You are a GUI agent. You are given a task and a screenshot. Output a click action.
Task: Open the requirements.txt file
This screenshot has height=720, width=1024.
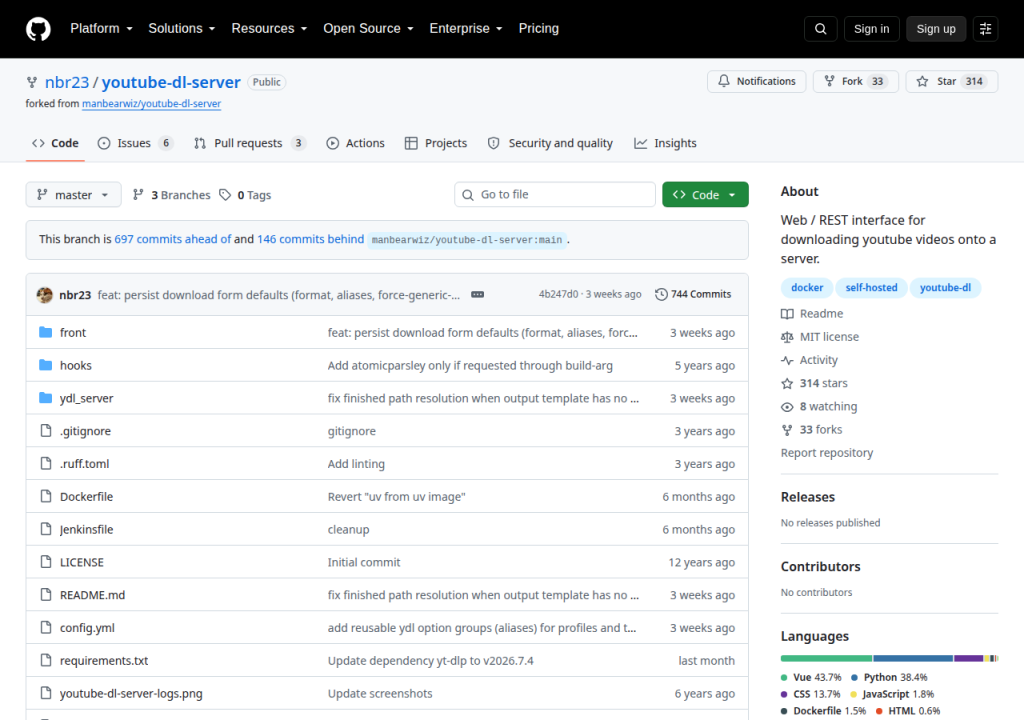[x=104, y=661]
